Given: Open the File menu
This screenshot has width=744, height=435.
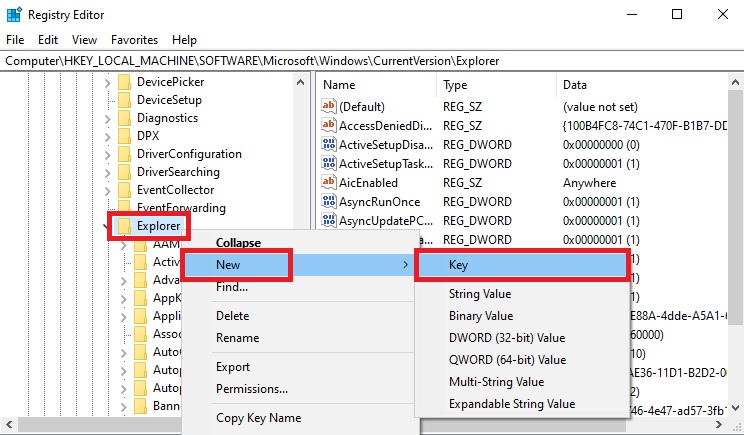Looking at the screenshot, I should coord(15,40).
